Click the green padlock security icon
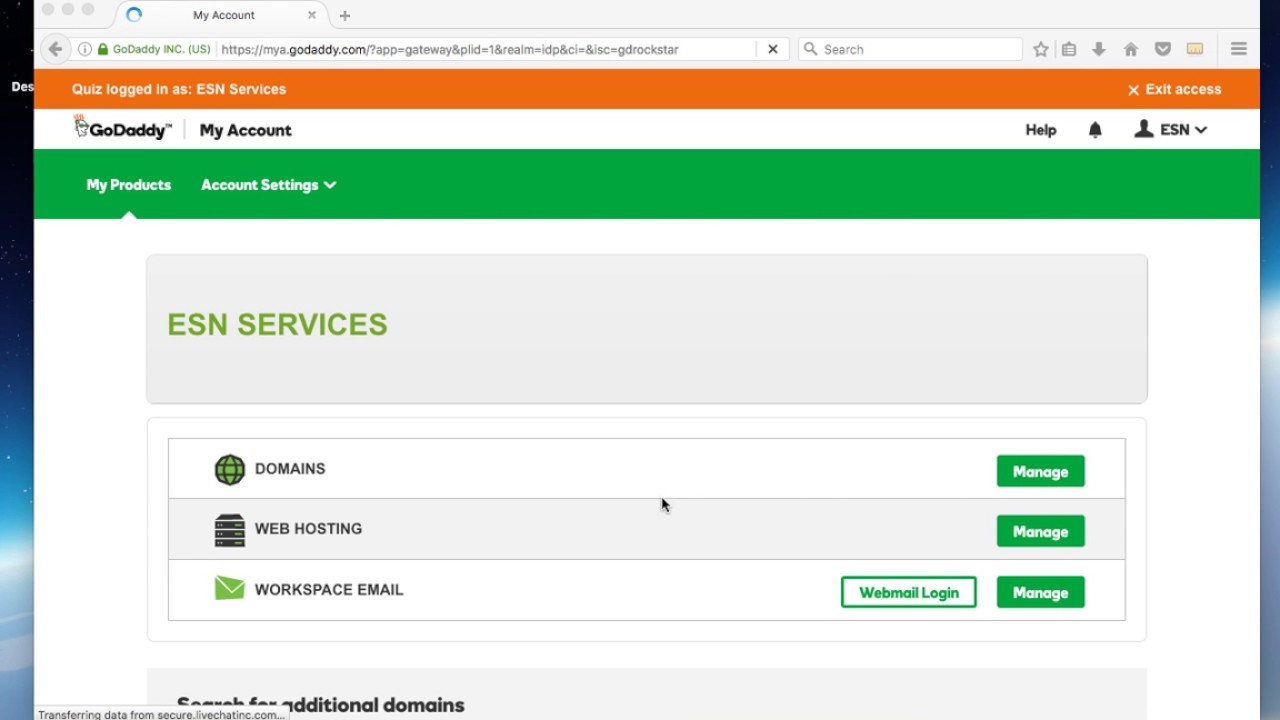Screen dimensions: 1280x720 click(102, 49)
